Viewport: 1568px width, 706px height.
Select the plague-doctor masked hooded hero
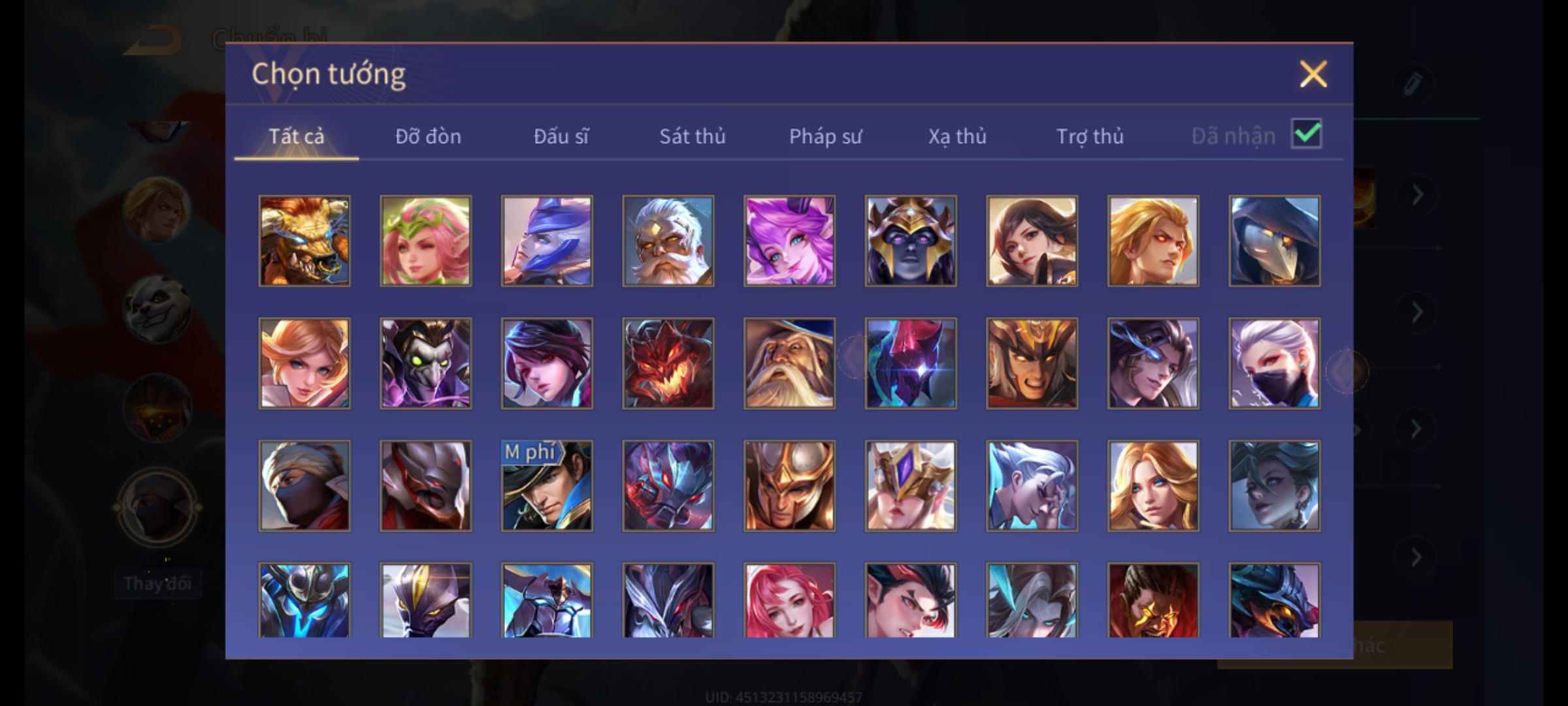pos(1274,241)
